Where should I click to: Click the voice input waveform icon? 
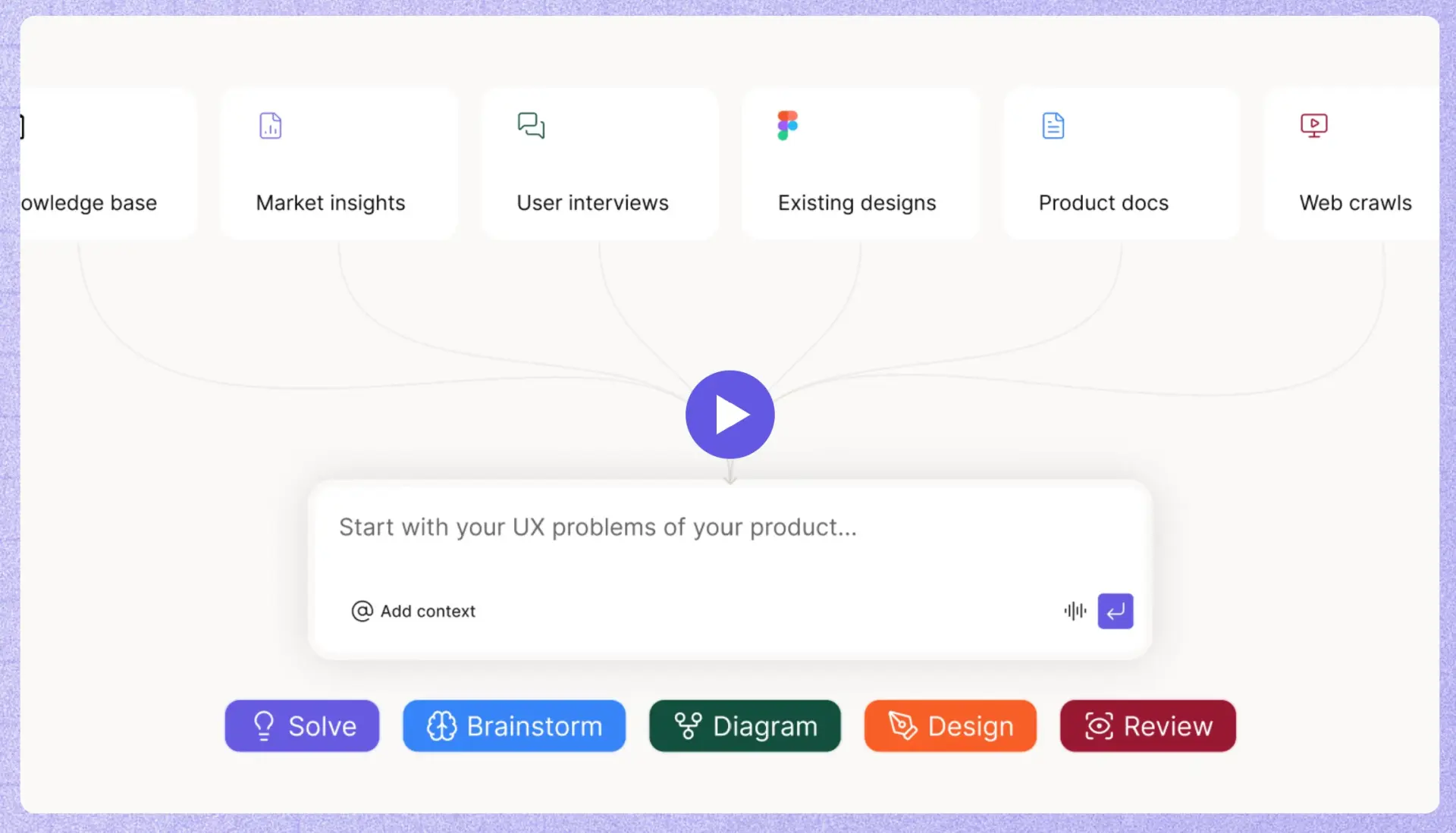point(1075,611)
